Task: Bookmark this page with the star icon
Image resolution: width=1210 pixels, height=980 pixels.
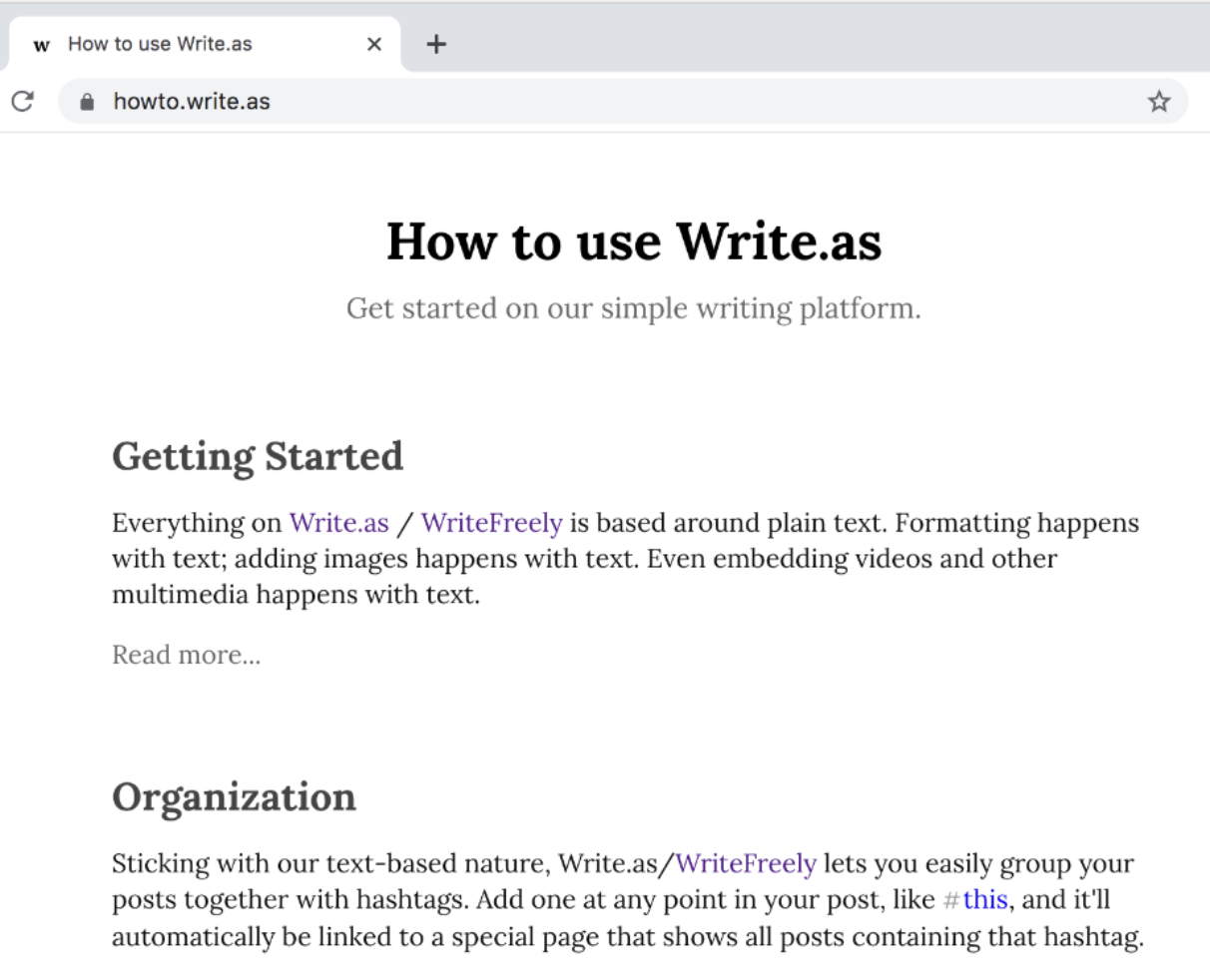Action: coord(1158,101)
